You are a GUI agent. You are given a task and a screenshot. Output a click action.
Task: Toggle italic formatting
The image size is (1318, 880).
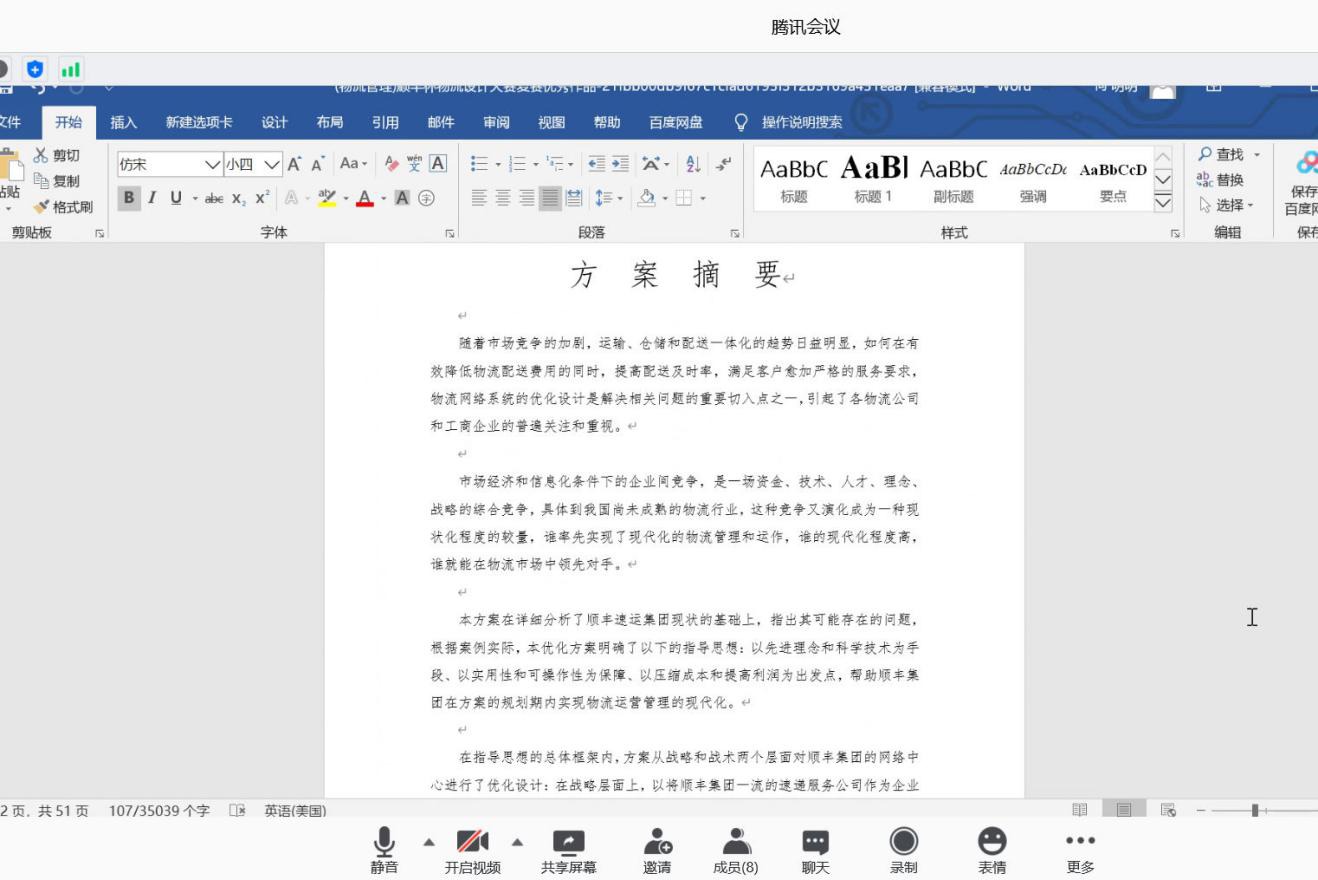pyautogui.click(x=152, y=198)
